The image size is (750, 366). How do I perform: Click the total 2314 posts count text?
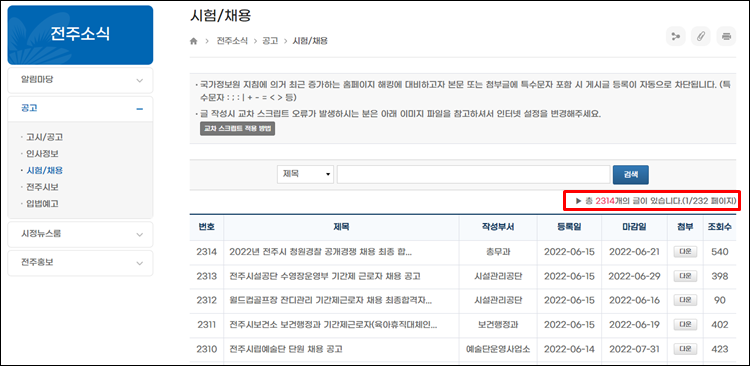pos(656,201)
